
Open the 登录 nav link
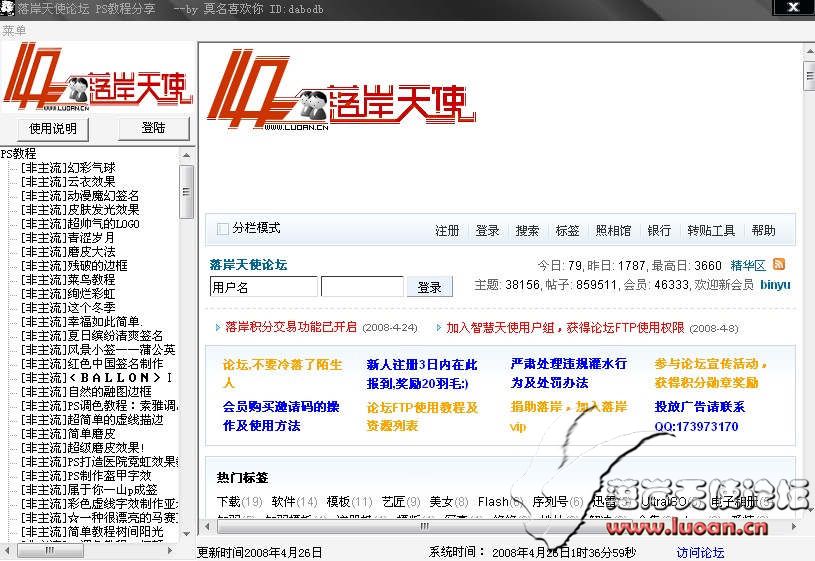point(487,230)
